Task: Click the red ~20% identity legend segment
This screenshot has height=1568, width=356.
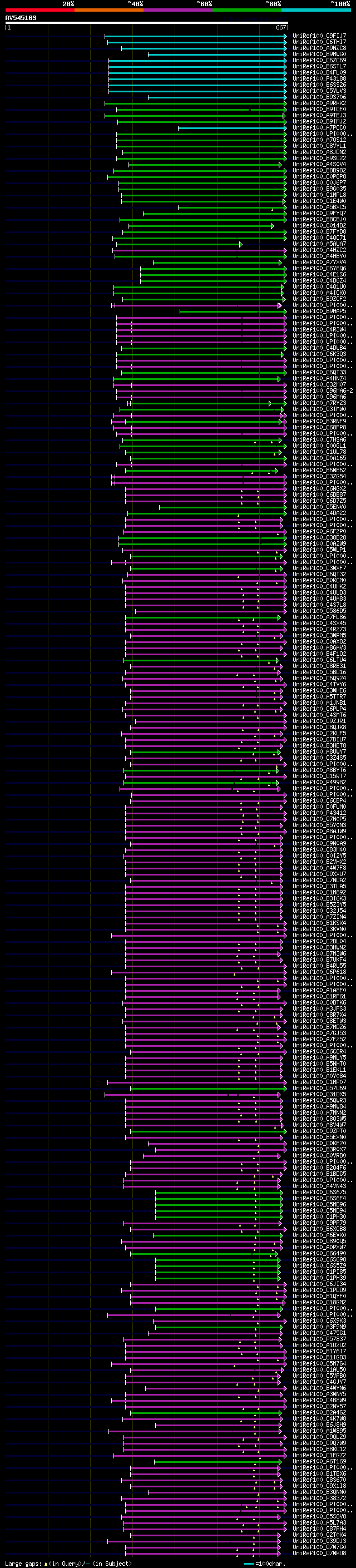Action: click(x=39, y=10)
